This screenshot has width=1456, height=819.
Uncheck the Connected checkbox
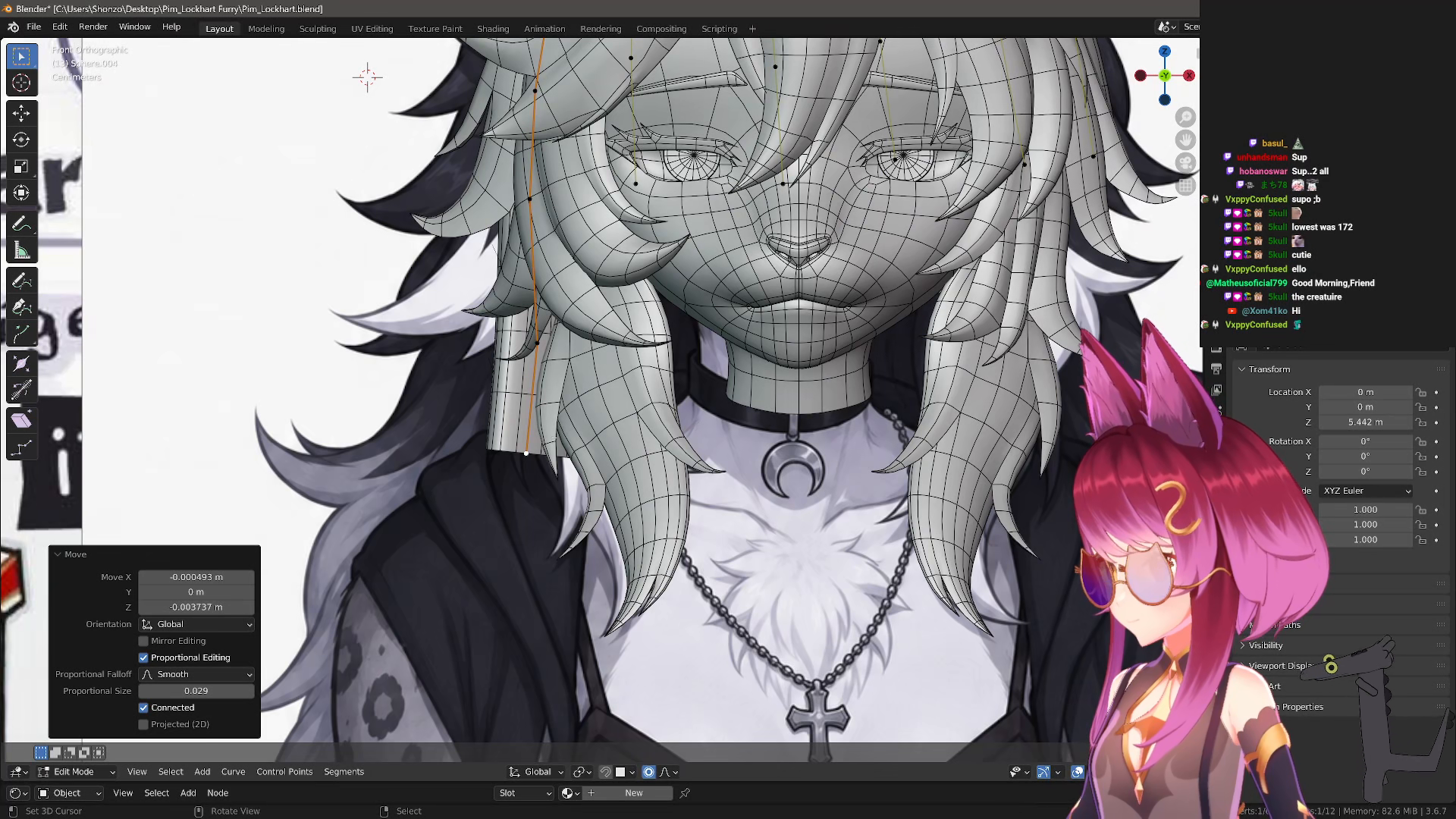[143, 708]
